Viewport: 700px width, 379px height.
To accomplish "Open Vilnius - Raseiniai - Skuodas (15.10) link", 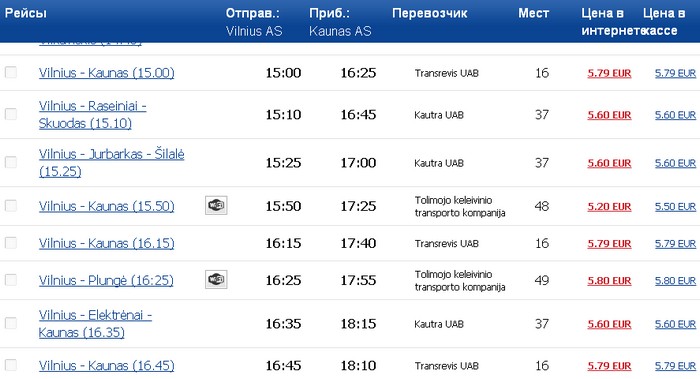I will click(x=92, y=114).
